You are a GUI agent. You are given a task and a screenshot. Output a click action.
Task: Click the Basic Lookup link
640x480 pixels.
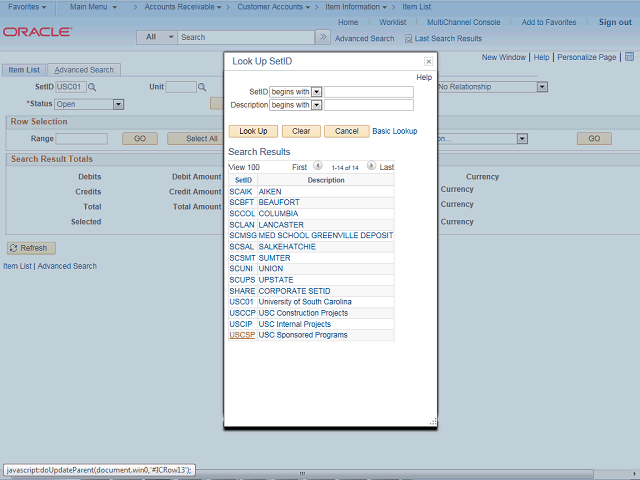click(x=394, y=131)
